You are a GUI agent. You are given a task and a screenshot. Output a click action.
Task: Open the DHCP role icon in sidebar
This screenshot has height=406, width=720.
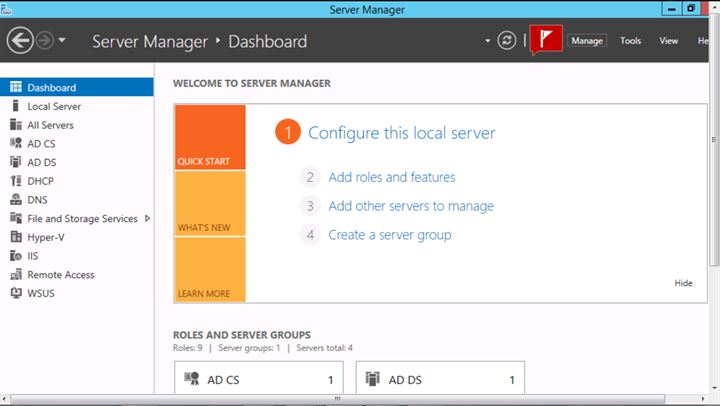click(x=16, y=181)
